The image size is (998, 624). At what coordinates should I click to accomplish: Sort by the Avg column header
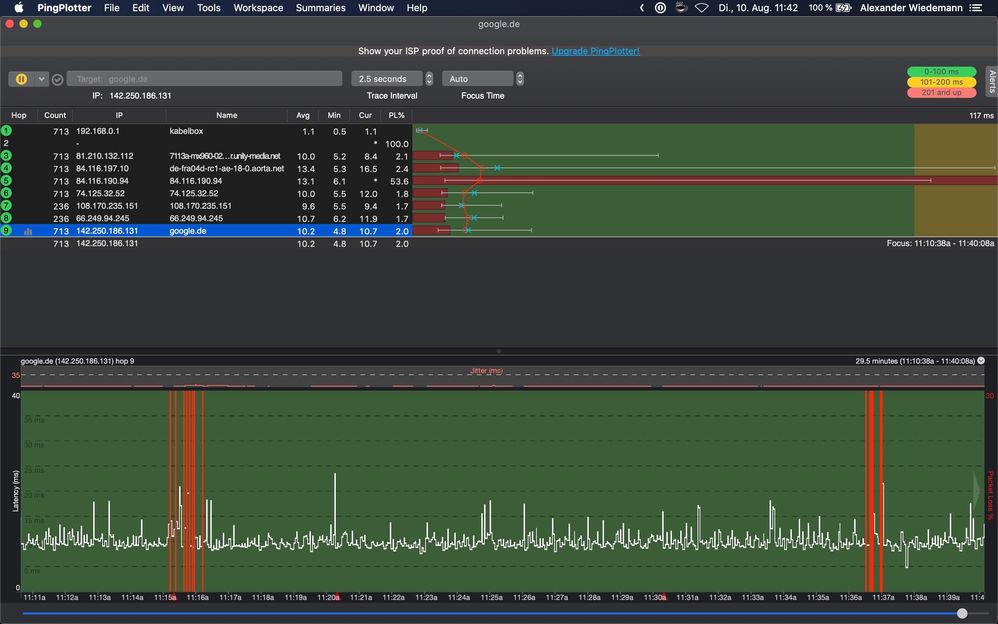tap(303, 115)
